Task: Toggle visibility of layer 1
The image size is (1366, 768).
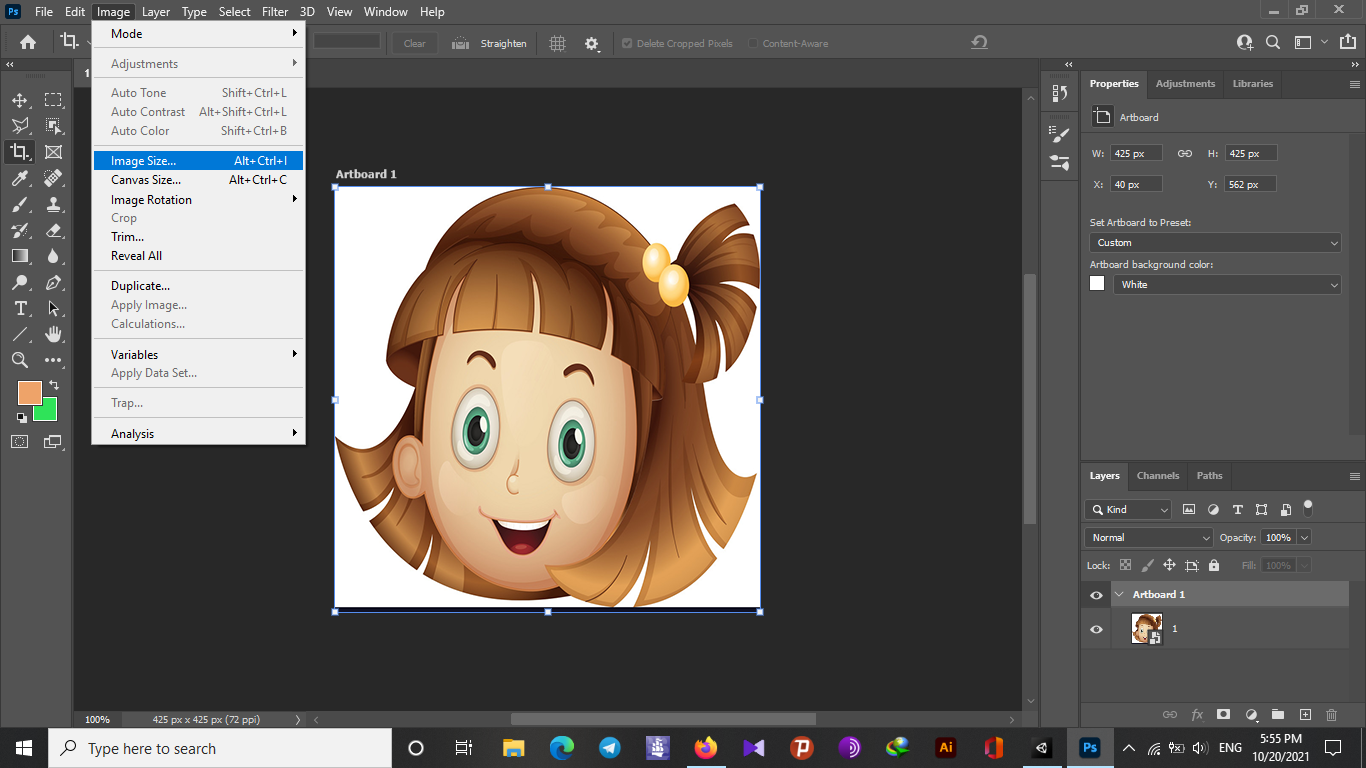Action: coord(1096,629)
